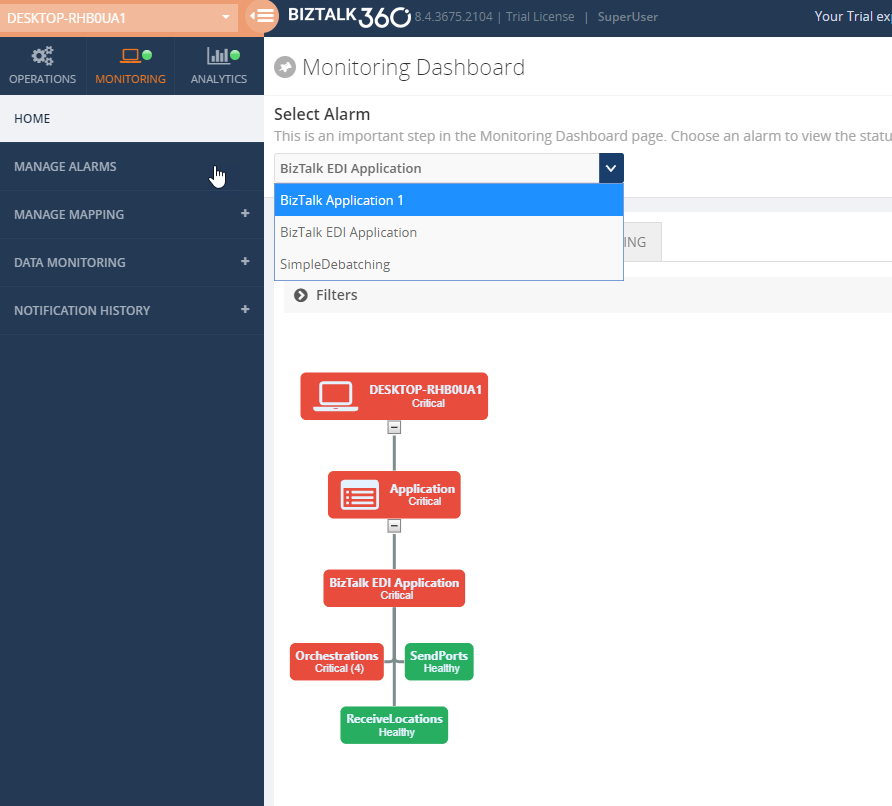Open the Analytics bar chart icon

[218, 55]
